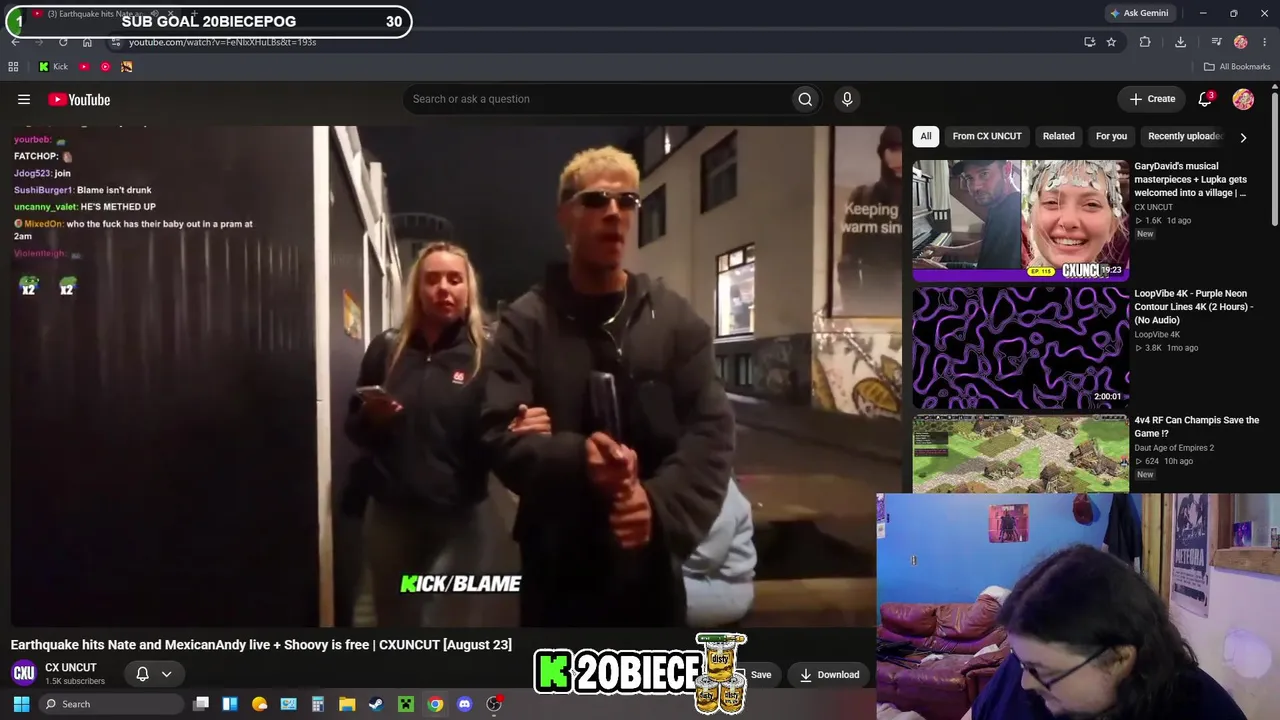Open Chrome downloads icon
The height and width of the screenshot is (720, 1280).
(1180, 42)
